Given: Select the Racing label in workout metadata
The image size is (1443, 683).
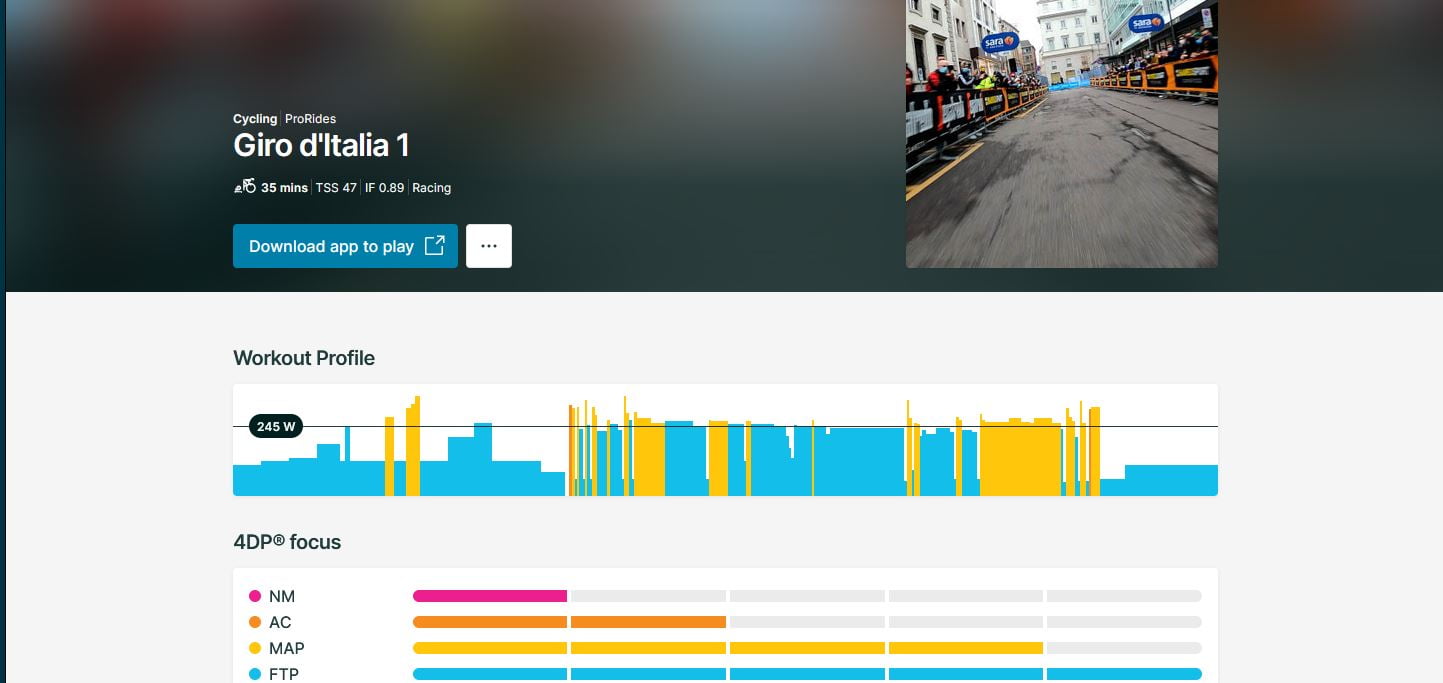Looking at the screenshot, I should click(x=431, y=187).
